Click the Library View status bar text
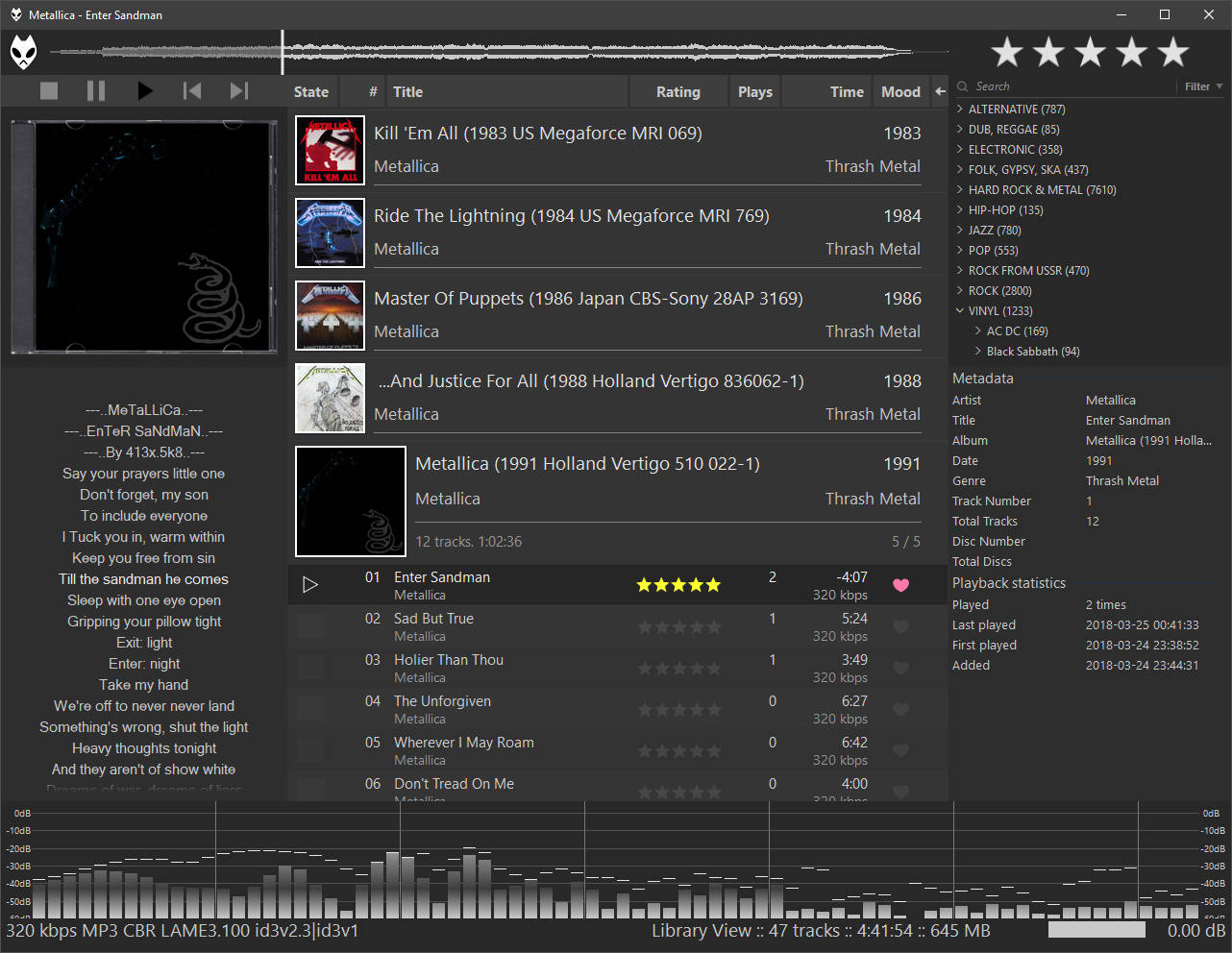 pos(821,930)
